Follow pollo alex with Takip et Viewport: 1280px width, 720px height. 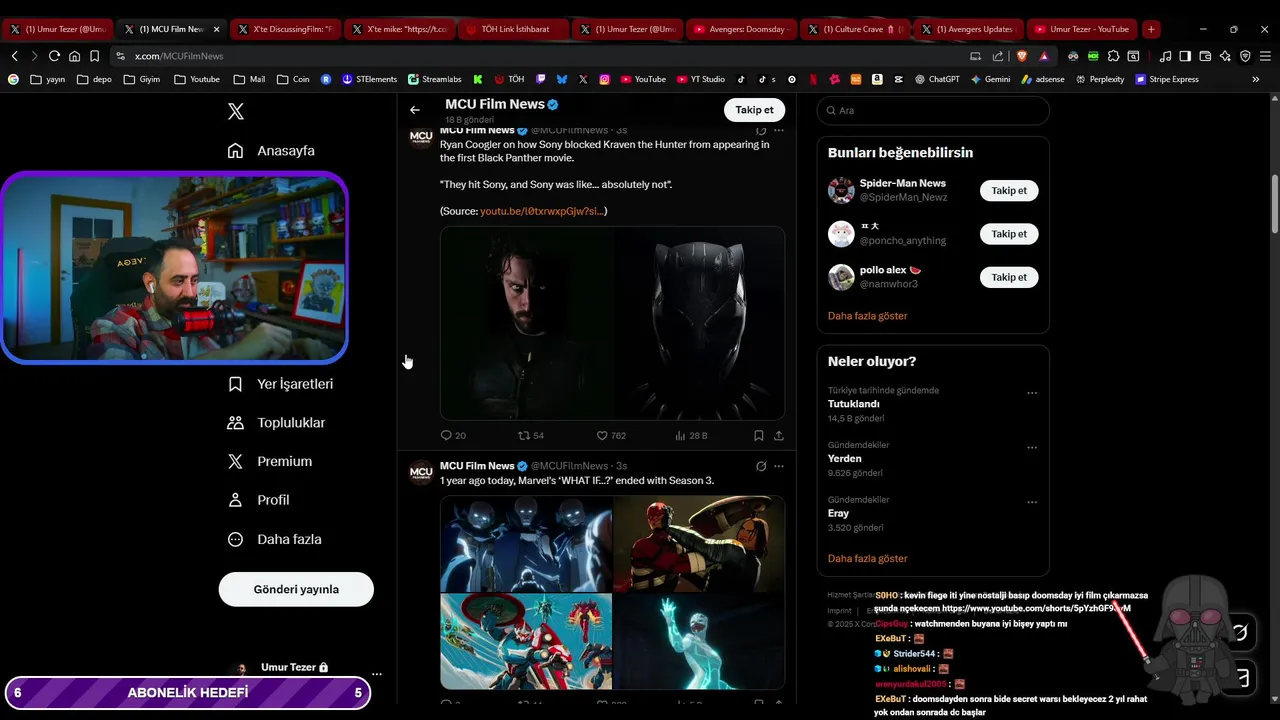point(1009,277)
